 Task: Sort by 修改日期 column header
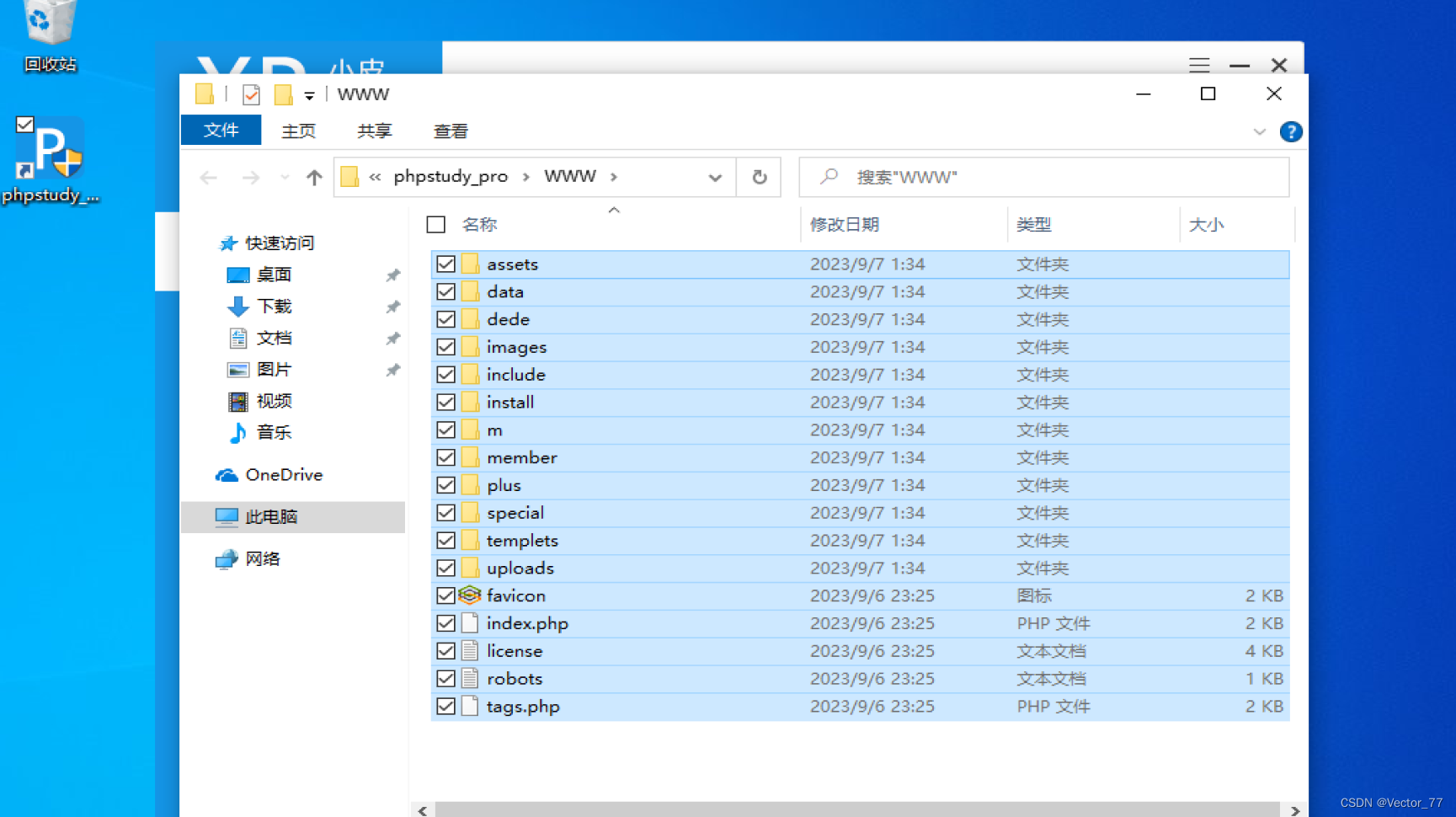[845, 225]
